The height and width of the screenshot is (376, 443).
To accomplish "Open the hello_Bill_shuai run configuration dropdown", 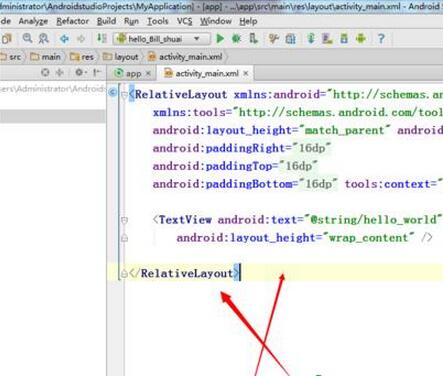I will coord(162,39).
